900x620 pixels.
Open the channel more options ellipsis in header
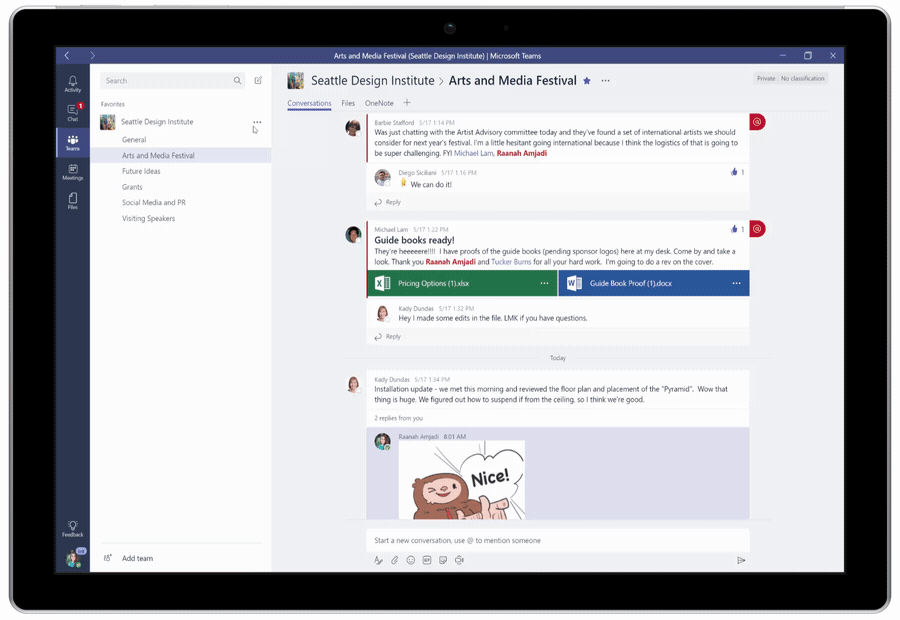[x=606, y=81]
